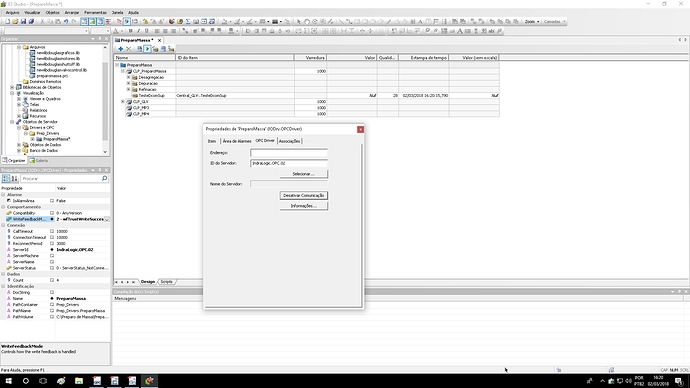Expand the CLP_GLV tag group
Viewport: 690px width, 388px height.
coord(123,102)
